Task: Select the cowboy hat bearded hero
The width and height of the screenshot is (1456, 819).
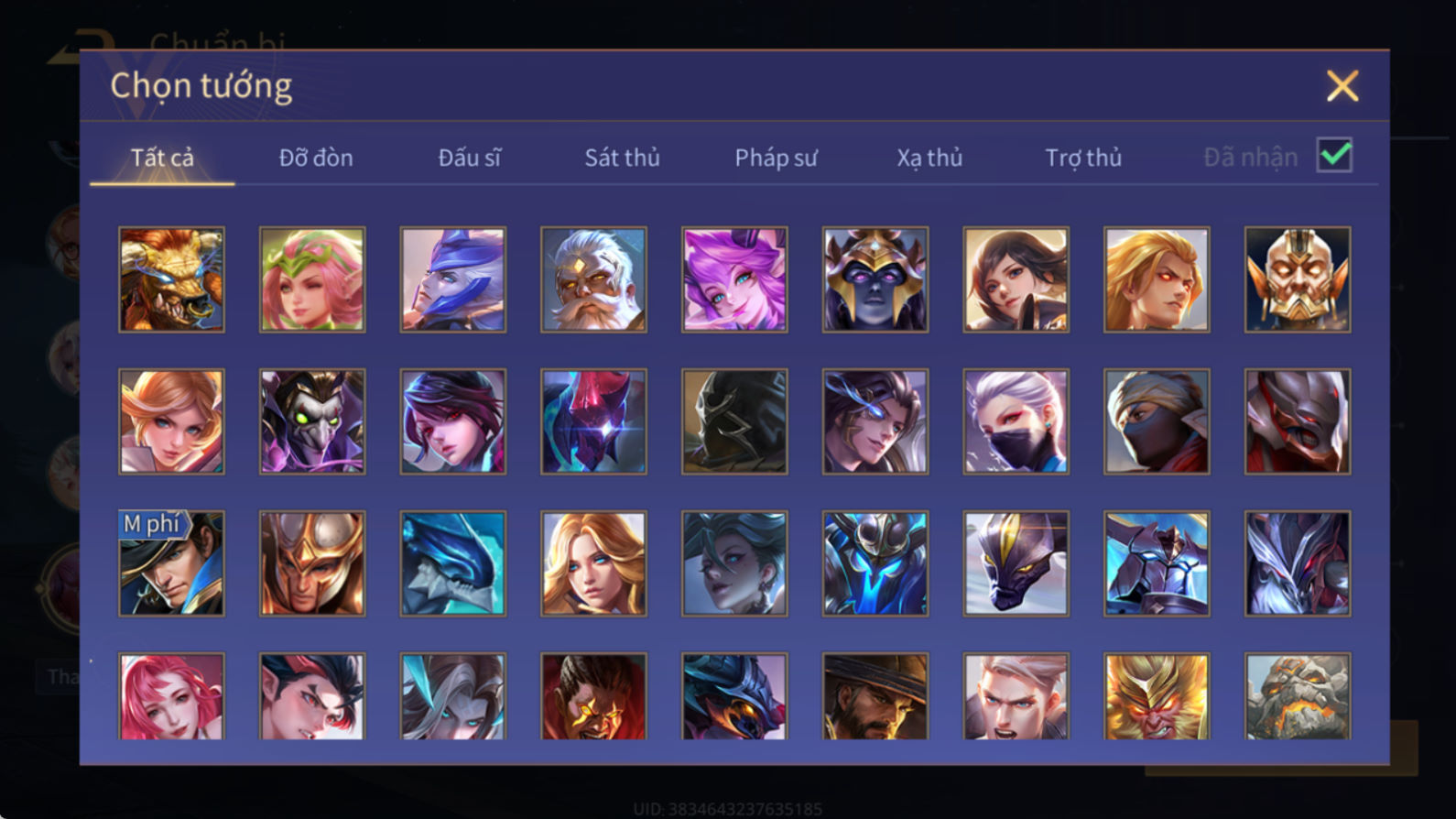Action: [x=875, y=696]
